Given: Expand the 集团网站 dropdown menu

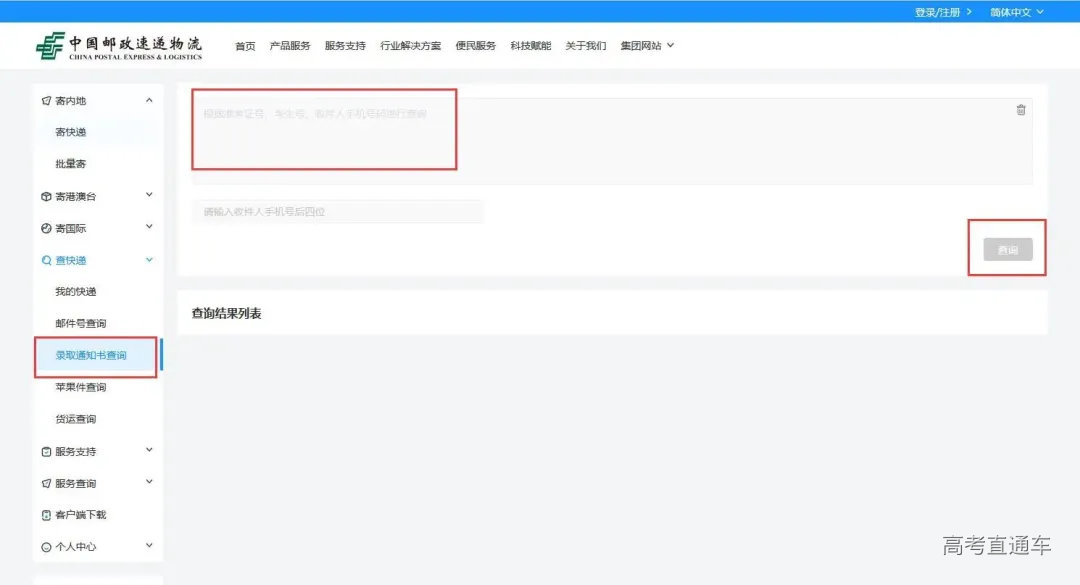Looking at the screenshot, I should [647, 46].
